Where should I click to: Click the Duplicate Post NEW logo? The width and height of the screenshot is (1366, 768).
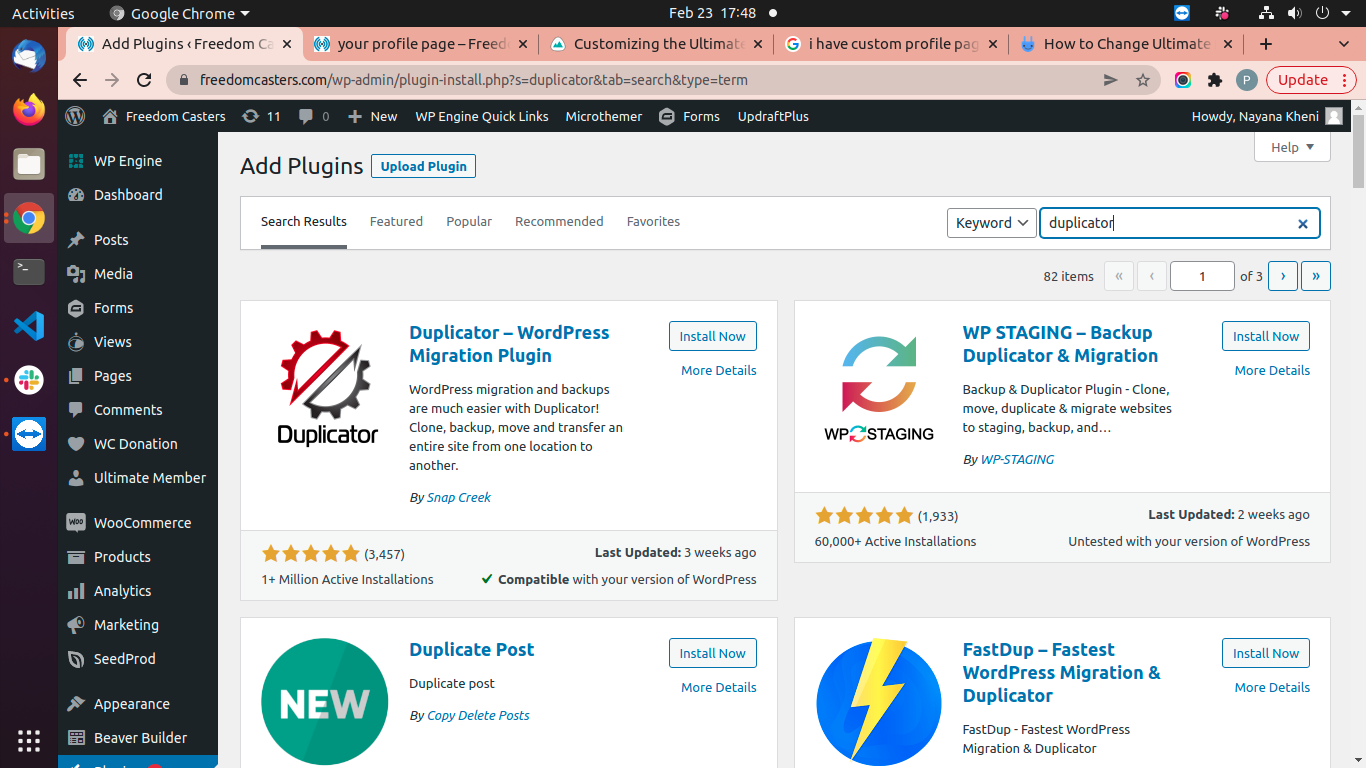[x=324, y=703]
